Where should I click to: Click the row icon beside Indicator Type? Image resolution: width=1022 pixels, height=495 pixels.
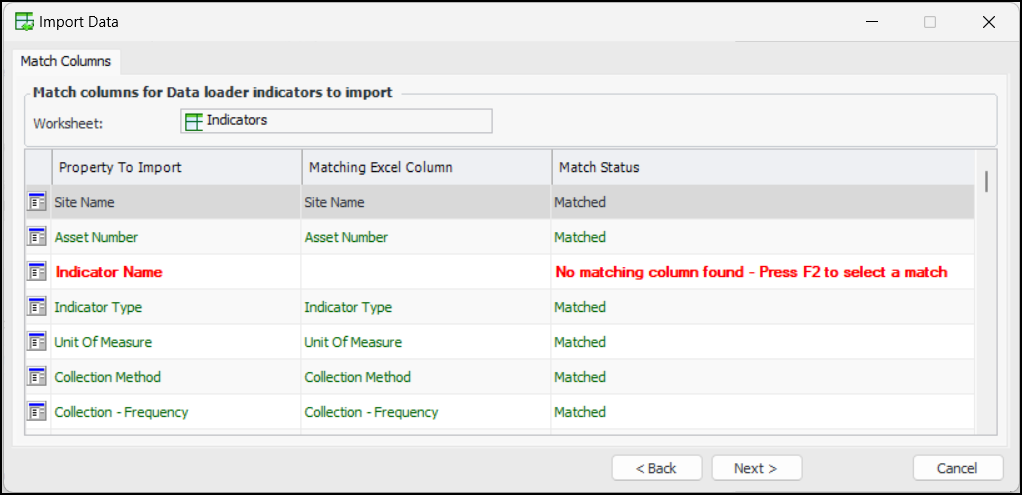(x=37, y=307)
